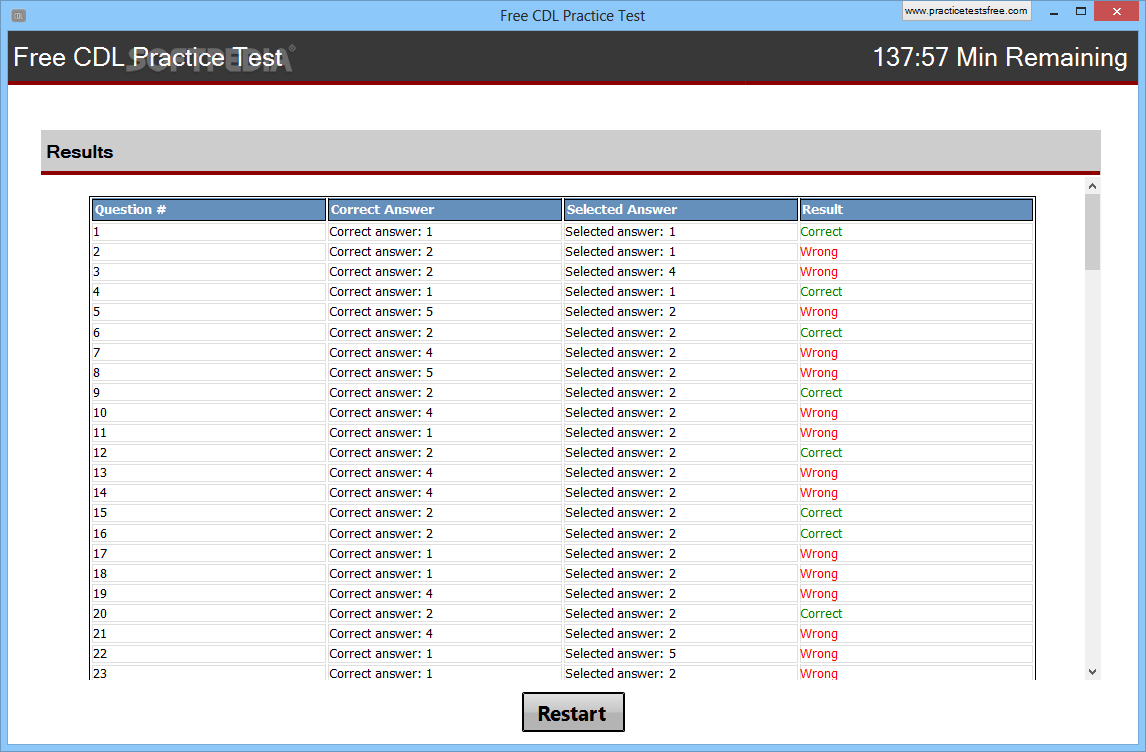1146x752 pixels.
Task: Click the 137:57 Min Remaining timer
Action: (1000, 57)
